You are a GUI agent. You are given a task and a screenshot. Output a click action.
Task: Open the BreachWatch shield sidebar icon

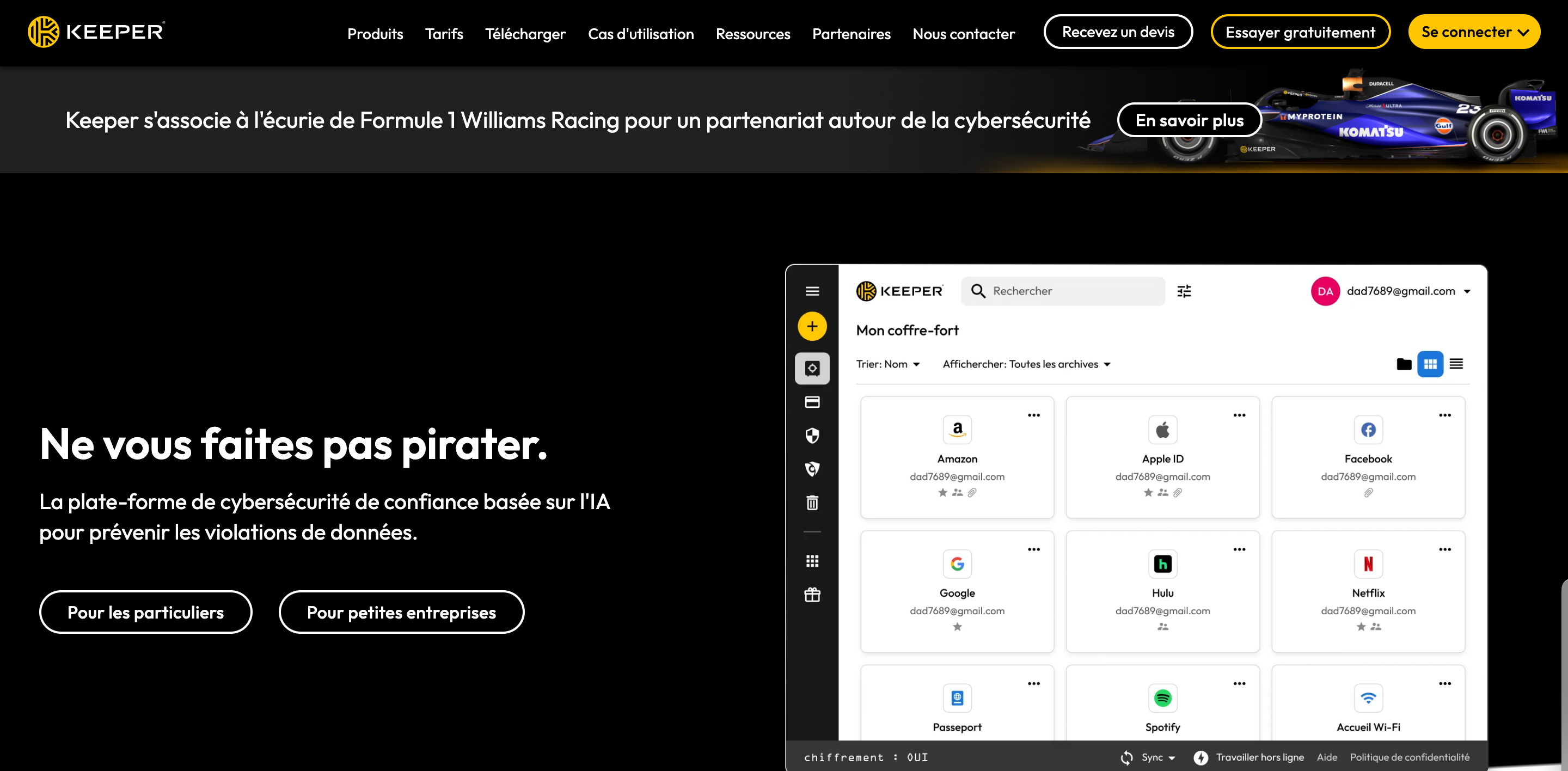tap(812, 469)
